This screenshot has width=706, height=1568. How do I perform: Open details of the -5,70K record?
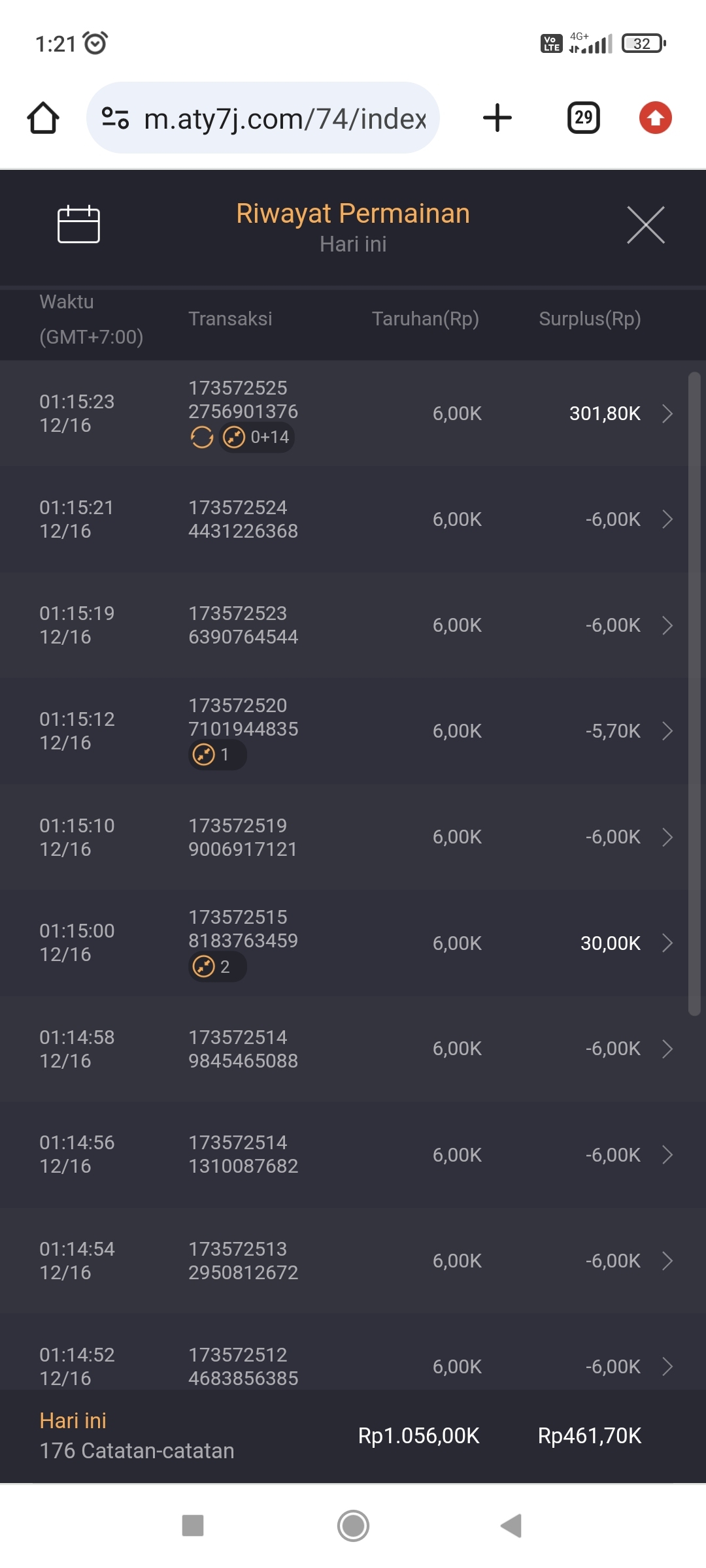click(667, 731)
